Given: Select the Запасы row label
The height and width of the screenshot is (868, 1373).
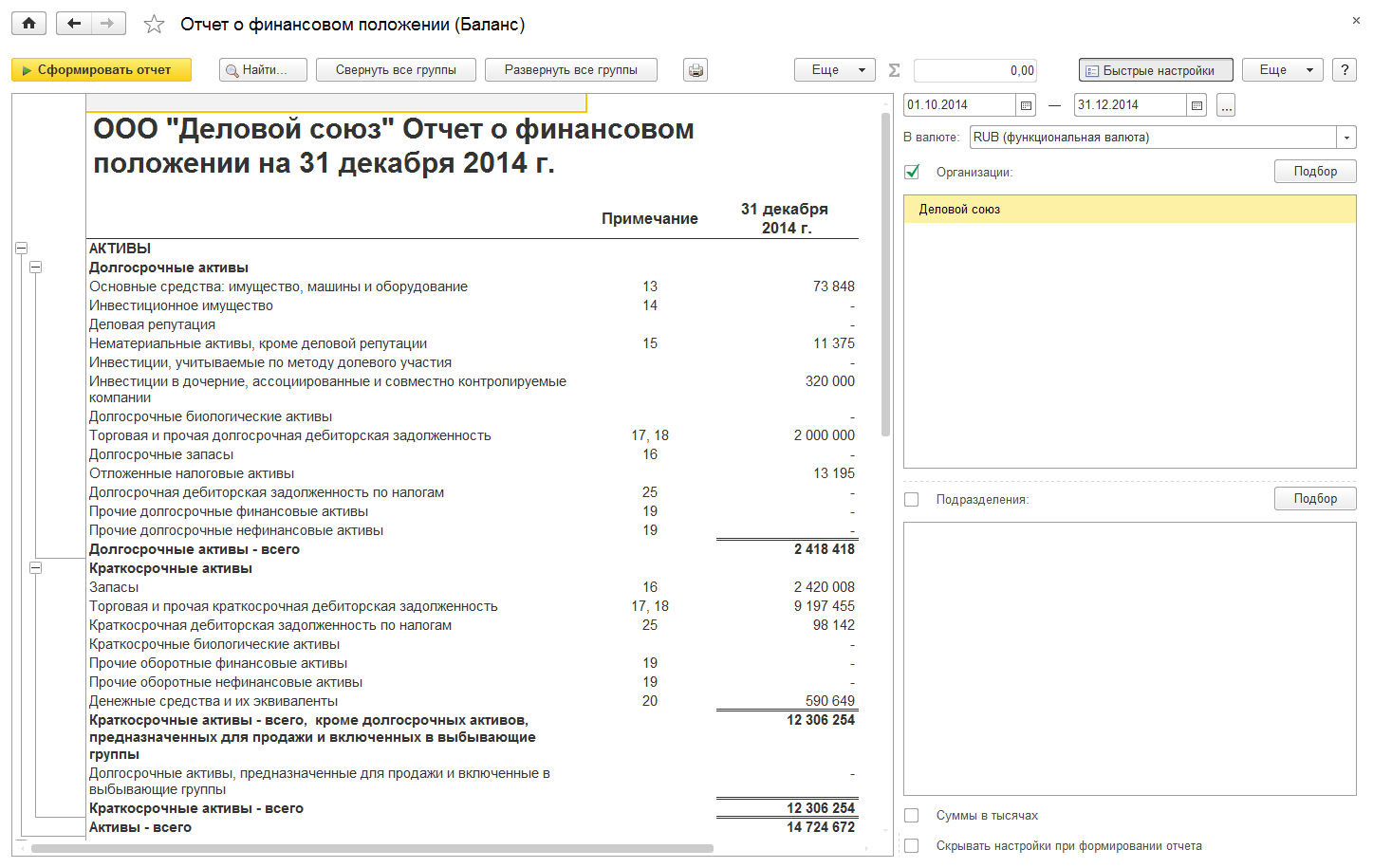Looking at the screenshot, I should tap(114, 587).
